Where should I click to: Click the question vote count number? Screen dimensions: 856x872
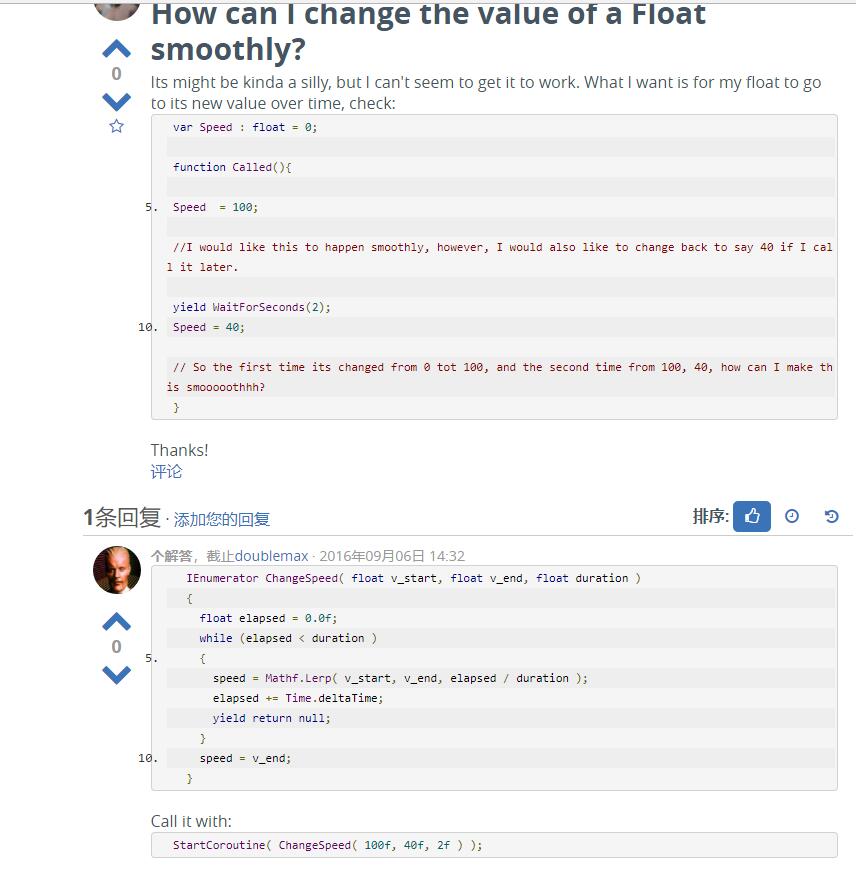click(116, 73)
